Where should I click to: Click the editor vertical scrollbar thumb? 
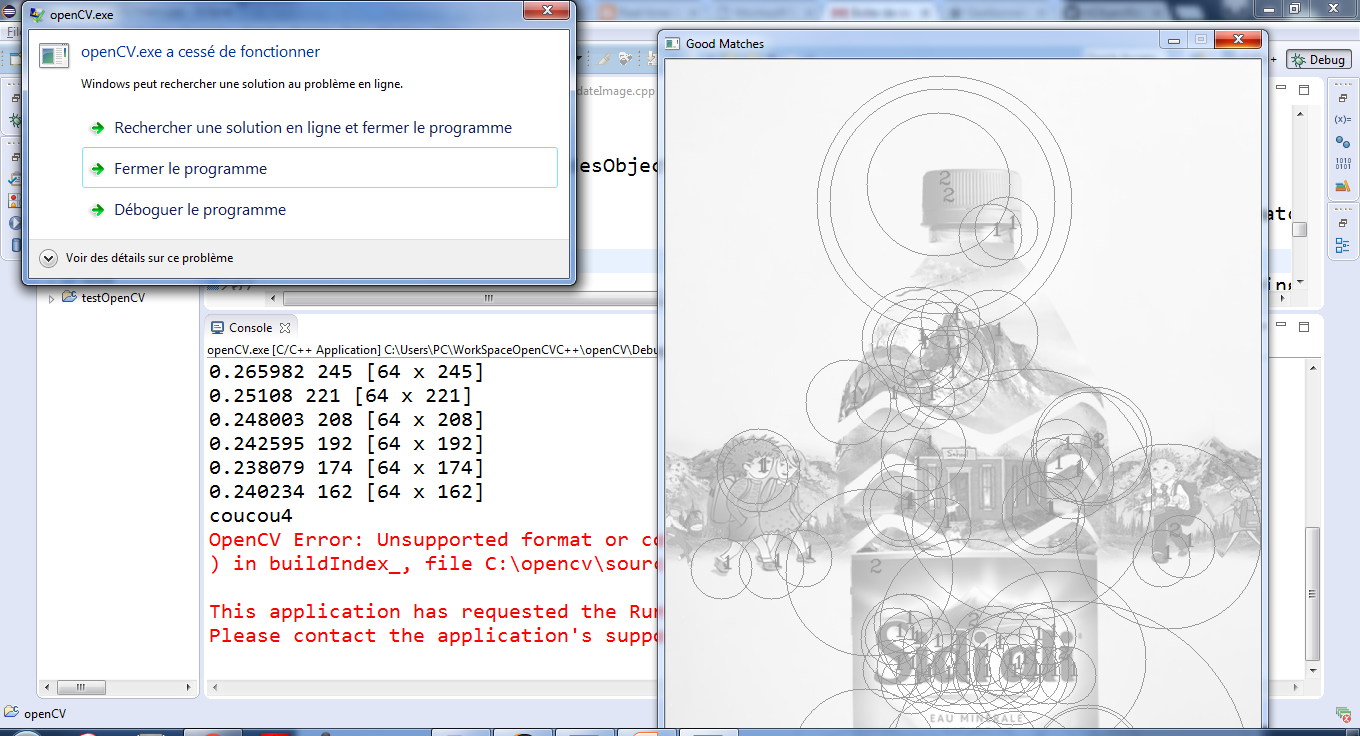1299,229
